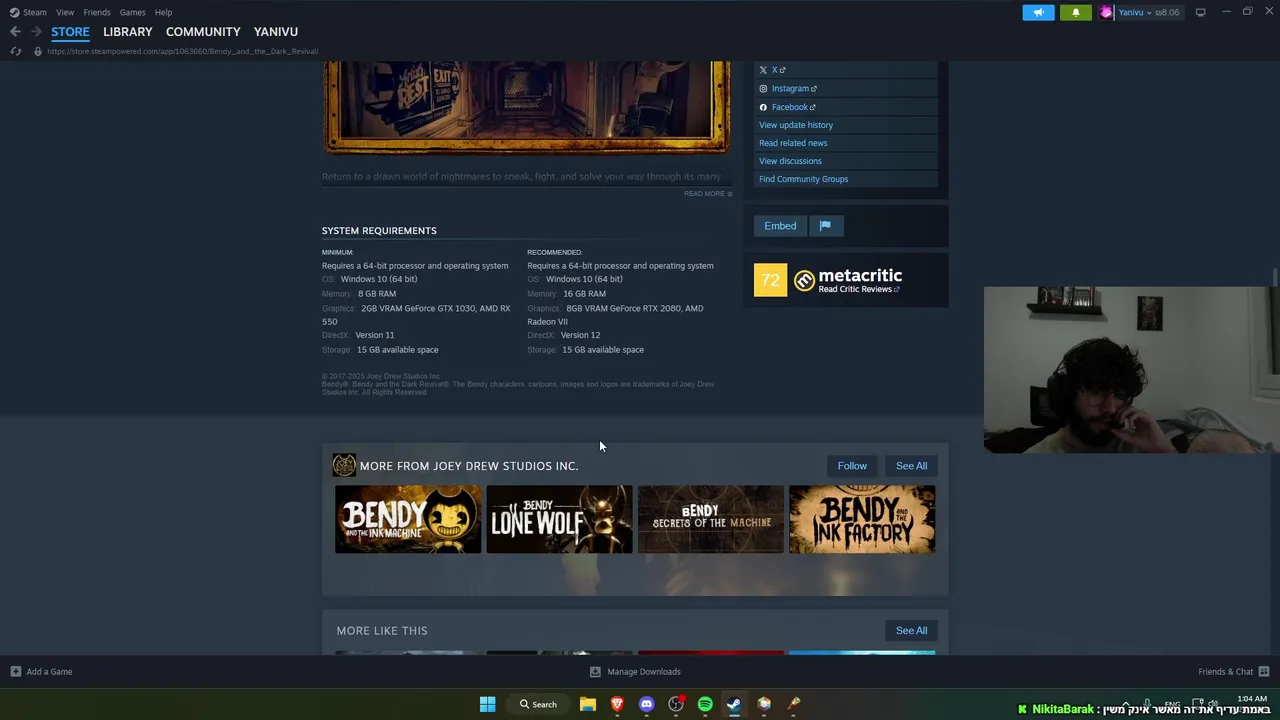Open the View menu
The width and height of the screenshot is (1280, 720).
(65, 12)
